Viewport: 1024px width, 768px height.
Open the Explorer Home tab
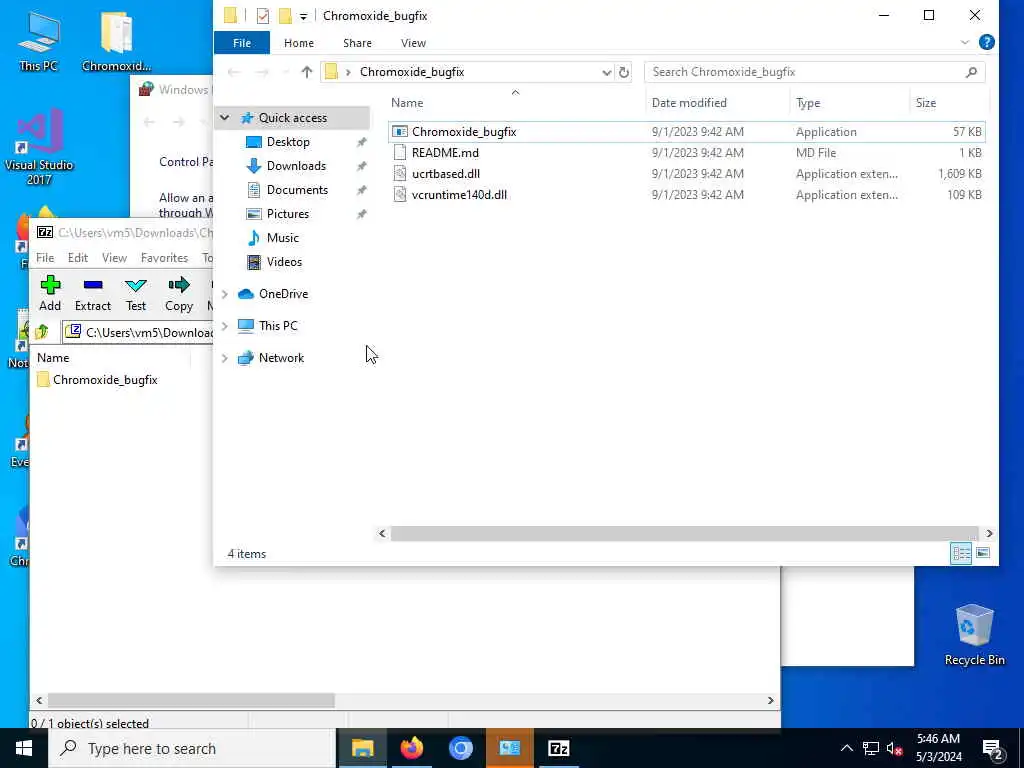point(298,42)
